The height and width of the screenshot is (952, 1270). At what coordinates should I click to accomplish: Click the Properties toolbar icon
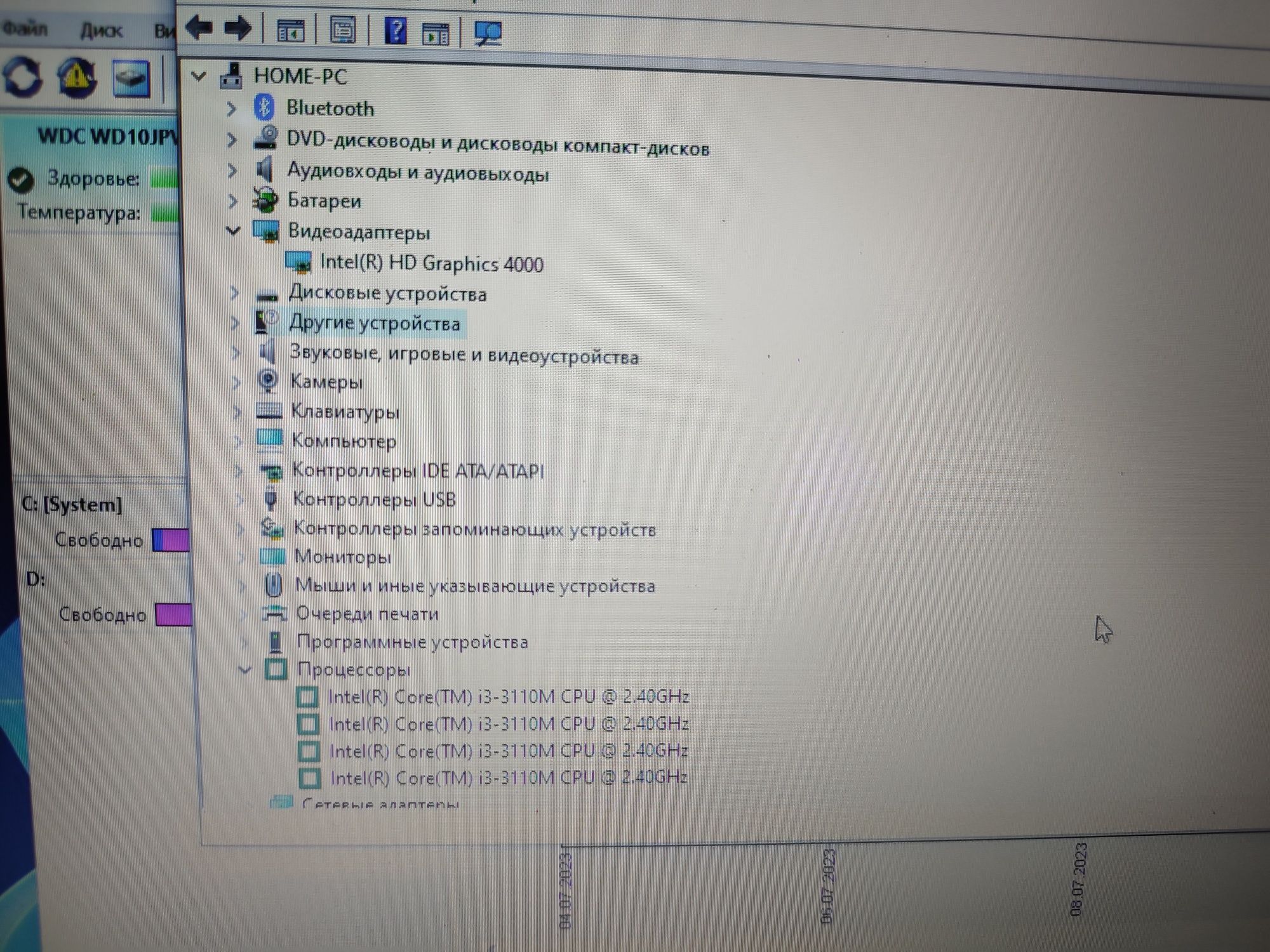[344, 29]
